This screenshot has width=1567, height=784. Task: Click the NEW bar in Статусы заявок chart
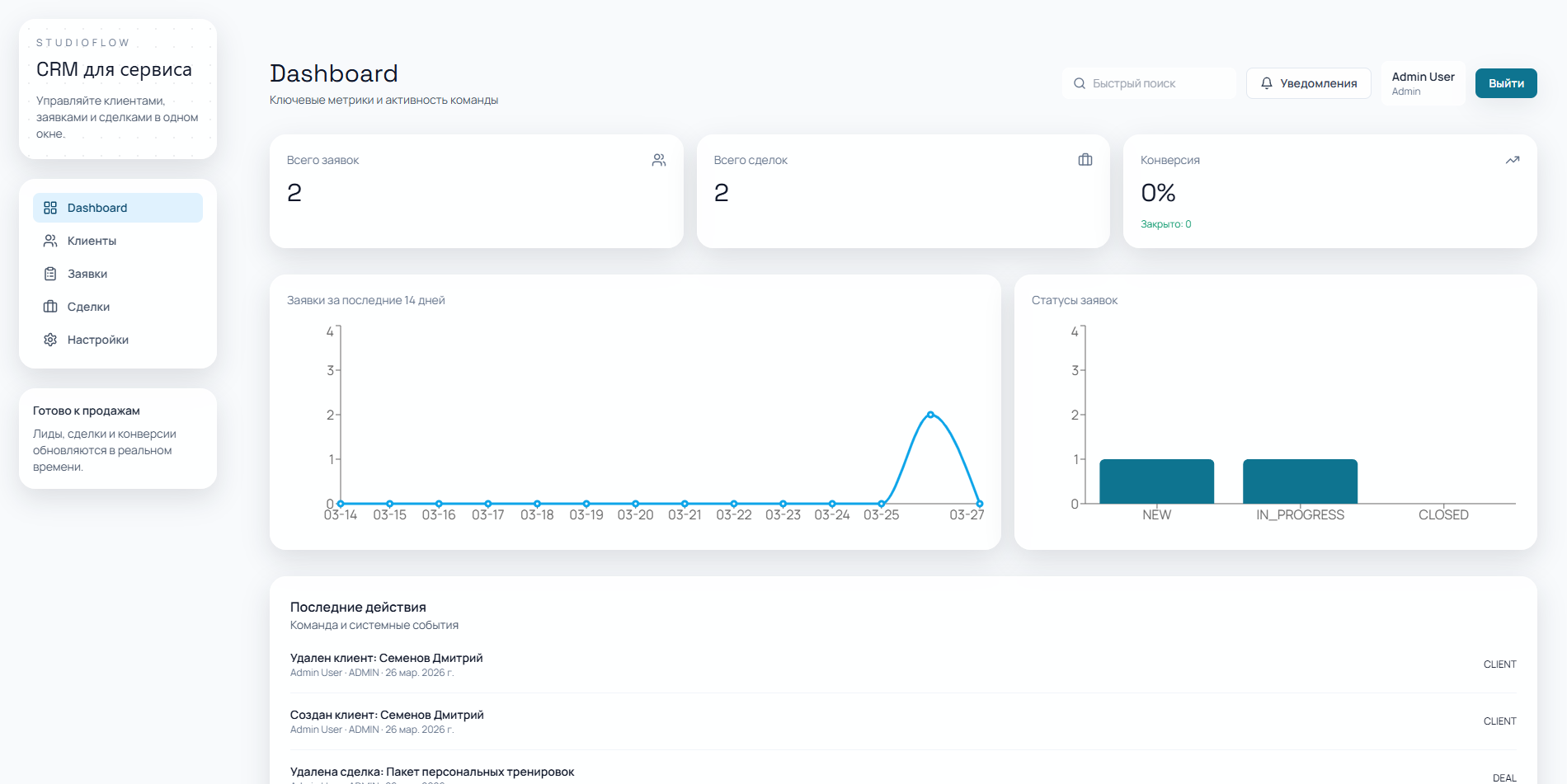click(1156, 481)
